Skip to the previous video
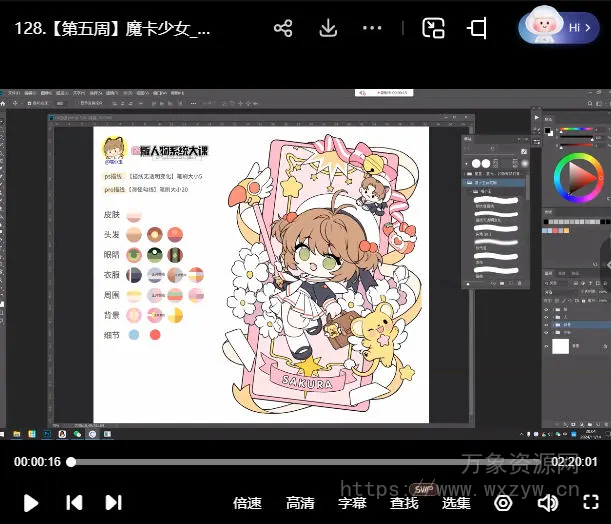611x524 pixels. tap(74, 503)
